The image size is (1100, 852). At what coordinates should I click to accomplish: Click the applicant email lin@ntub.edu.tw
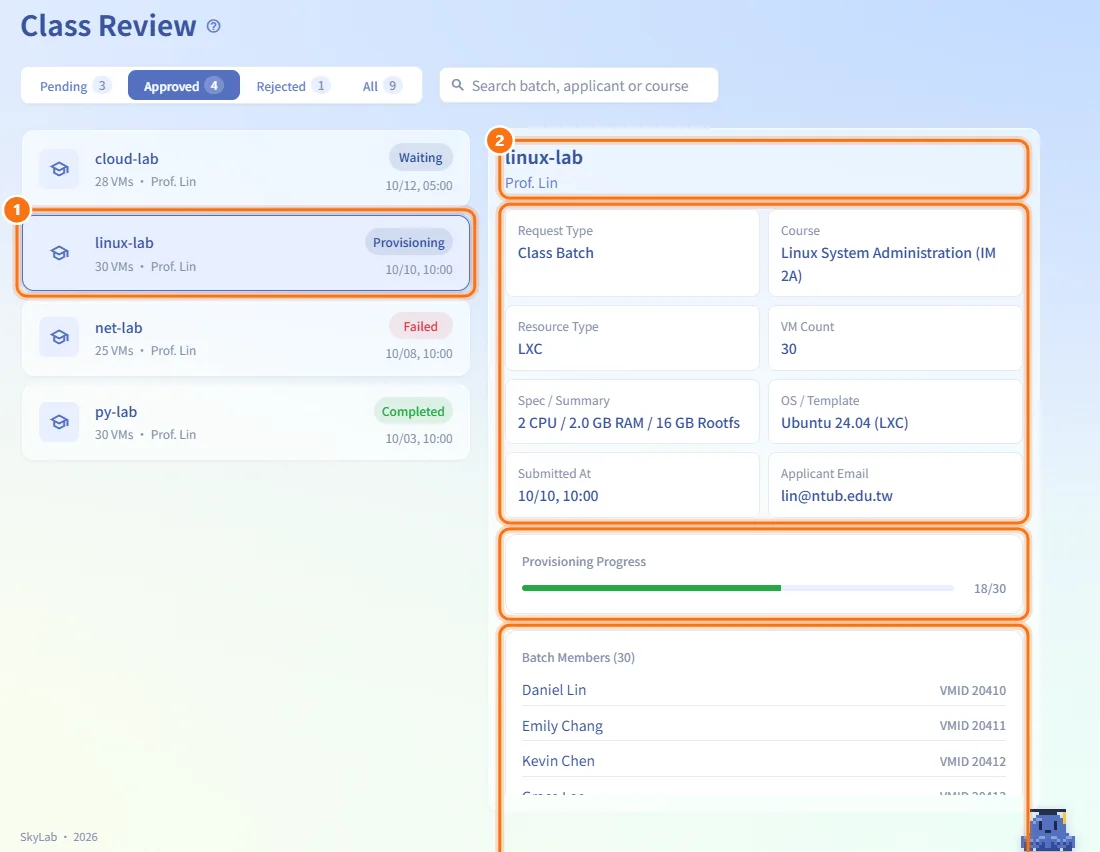click(x=837, y=496)
